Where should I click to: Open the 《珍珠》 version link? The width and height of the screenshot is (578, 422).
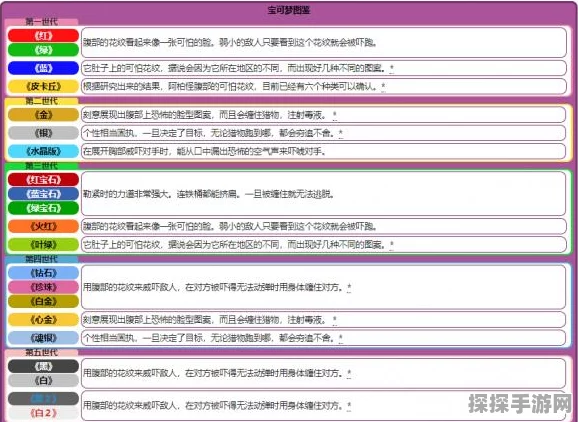click(x=43, y=287)
